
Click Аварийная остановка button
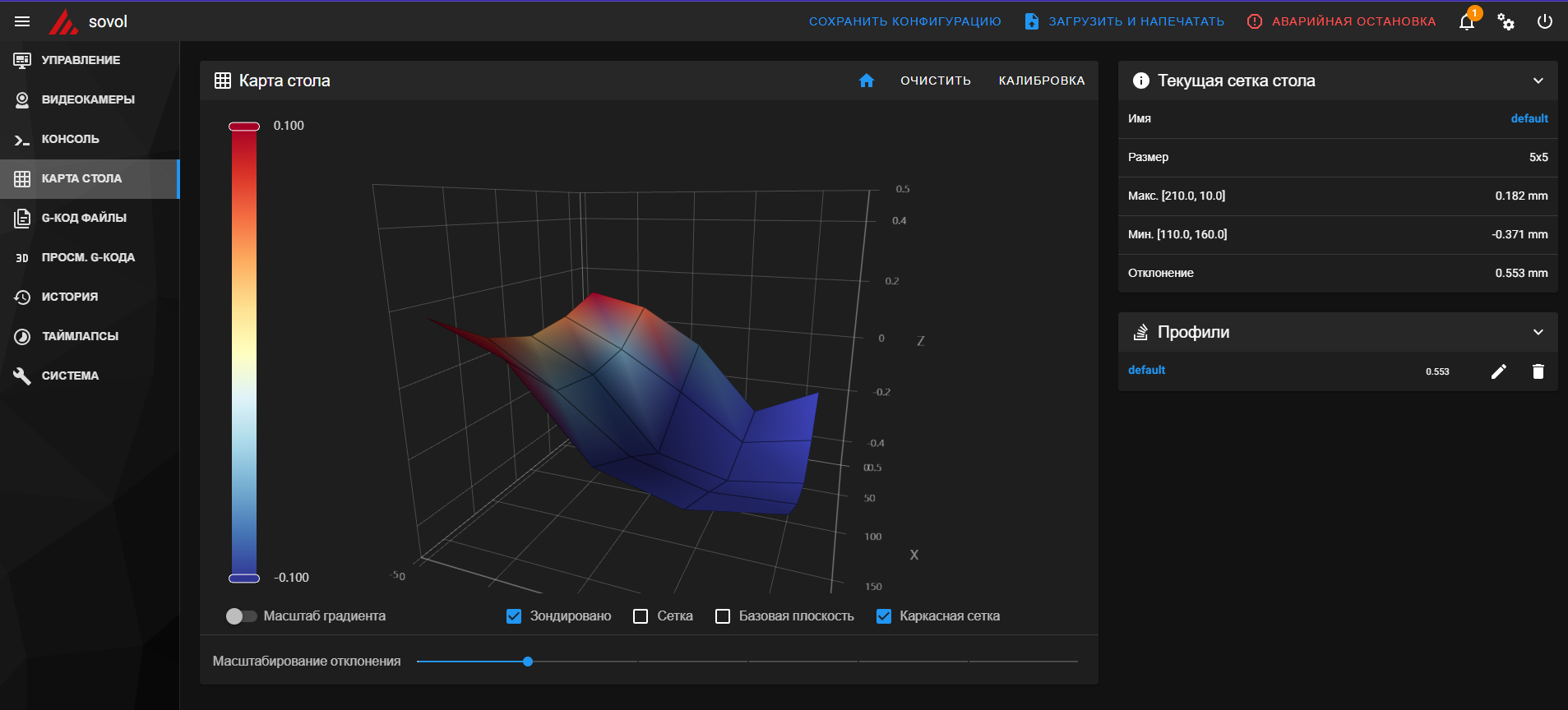[1342, 21]
